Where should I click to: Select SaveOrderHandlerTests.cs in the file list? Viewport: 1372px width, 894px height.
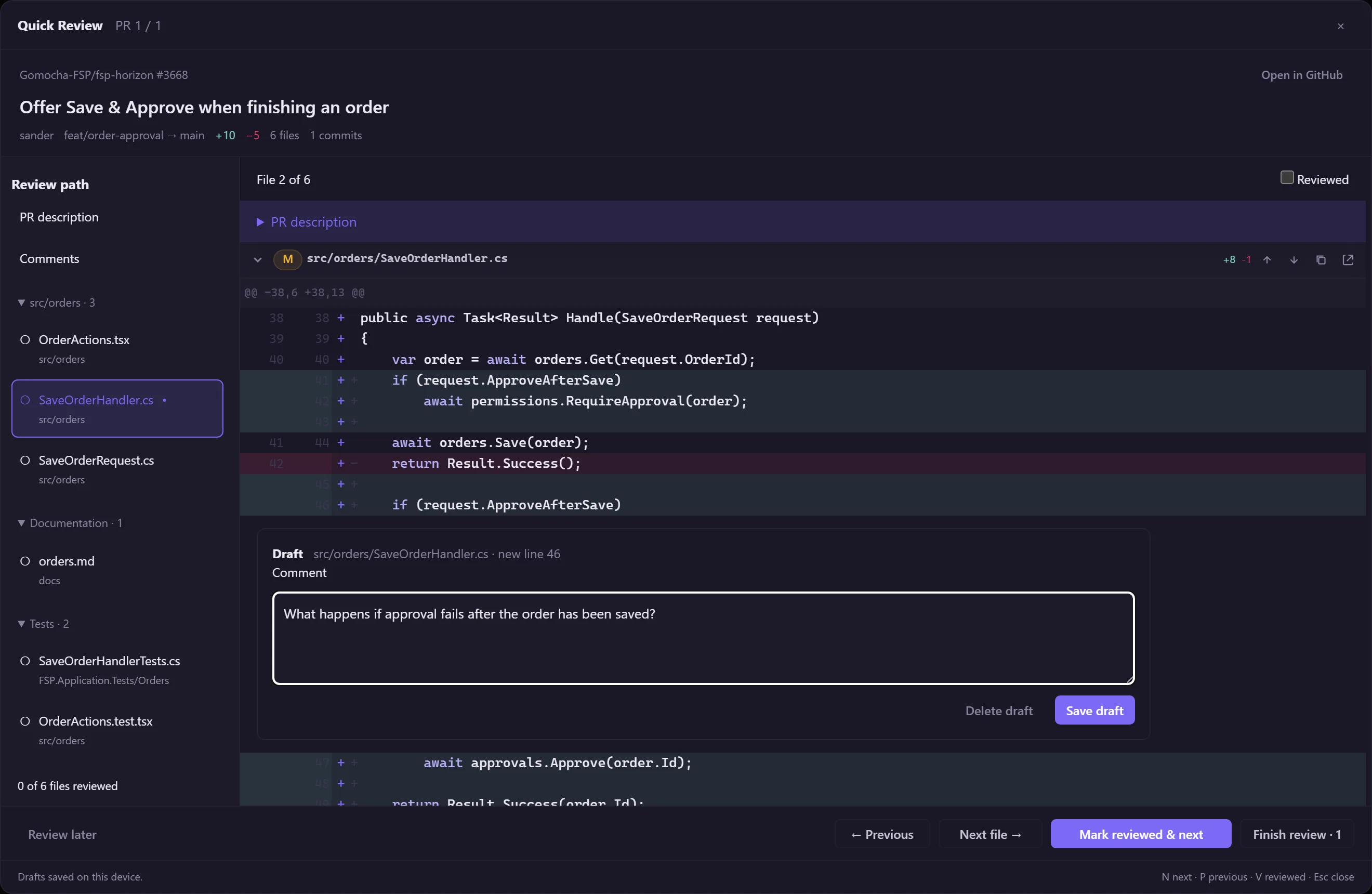click(117, 669)
